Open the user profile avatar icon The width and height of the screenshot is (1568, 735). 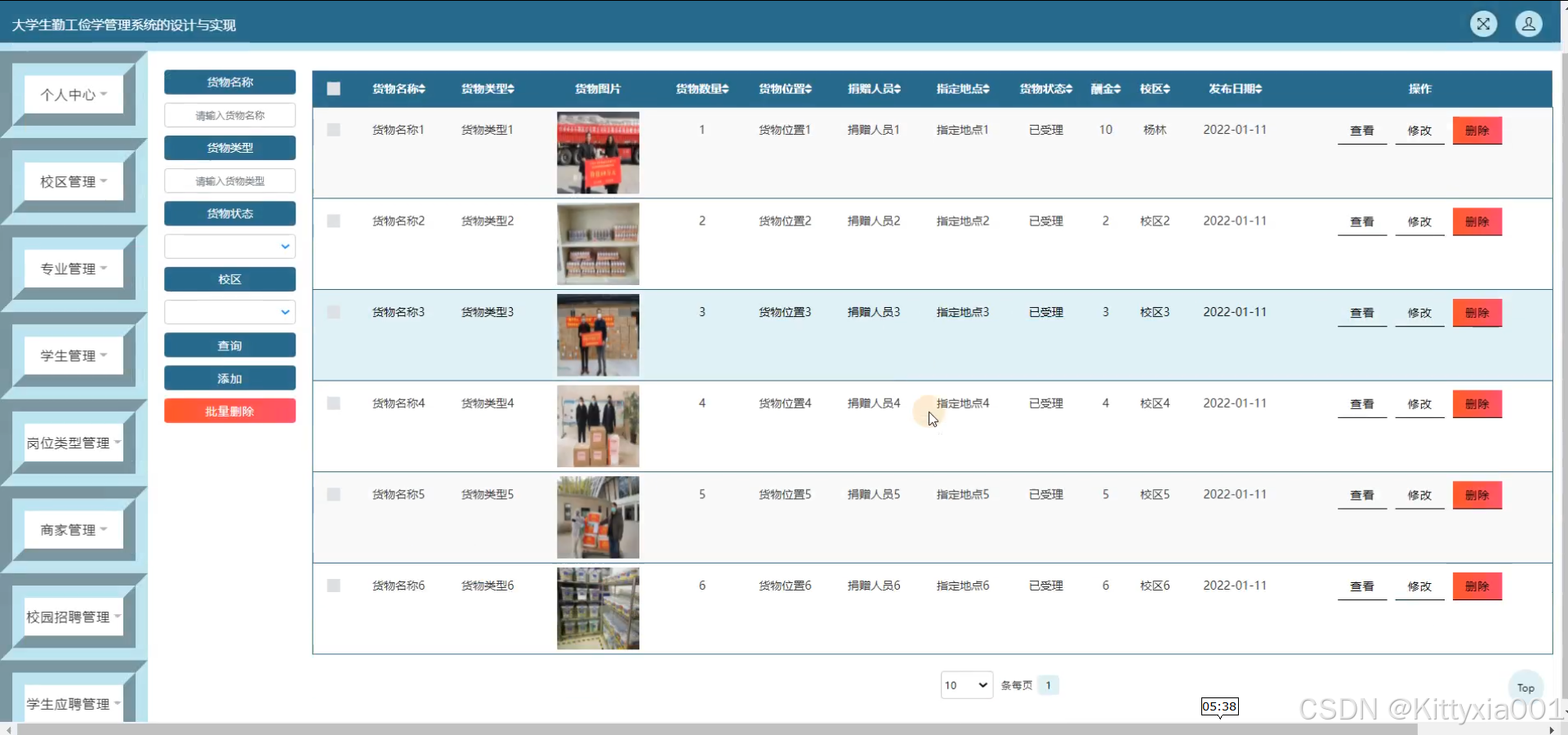pos(1528,24)
